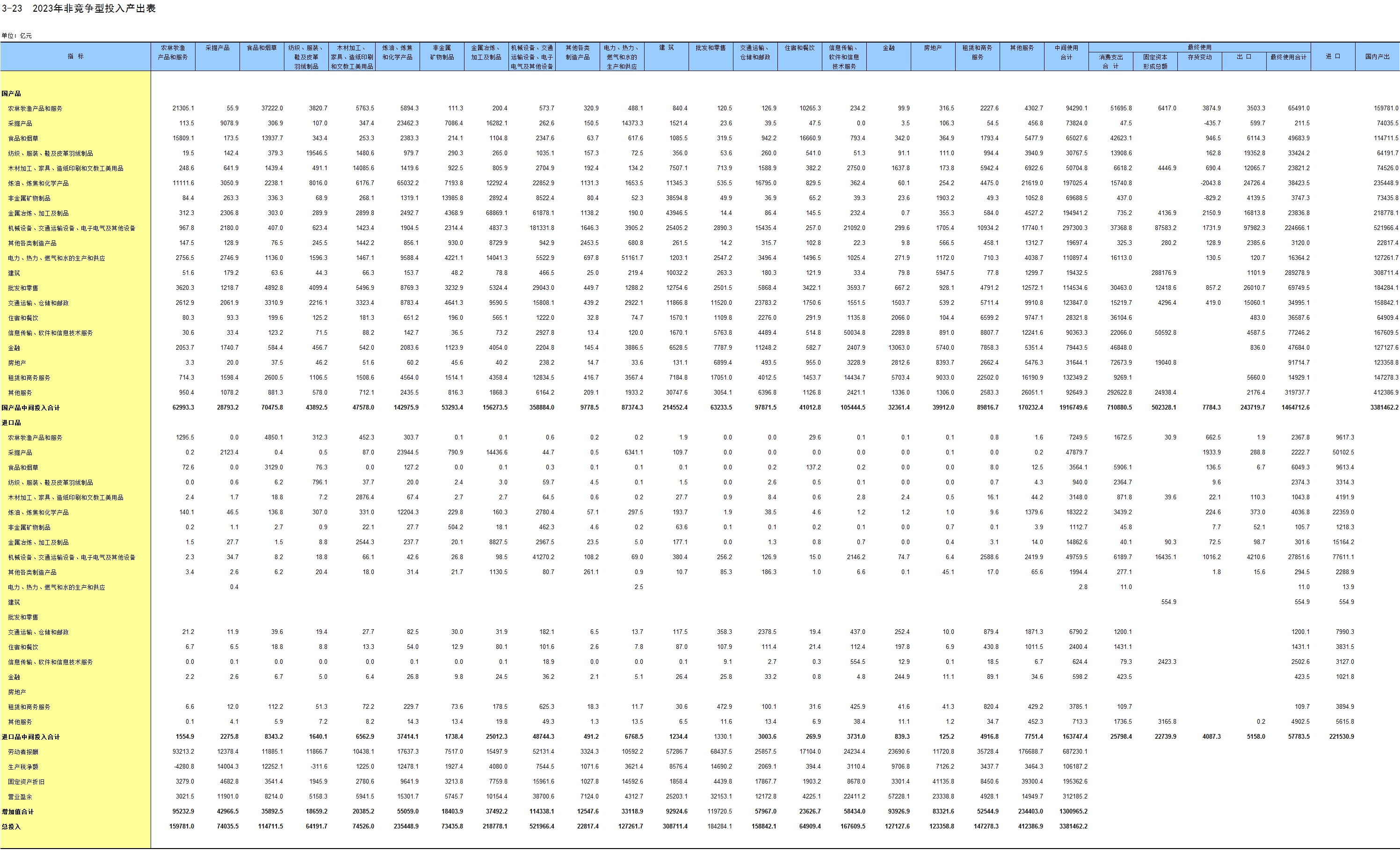Select the 采掘产品 column header

tap(217, 48)
